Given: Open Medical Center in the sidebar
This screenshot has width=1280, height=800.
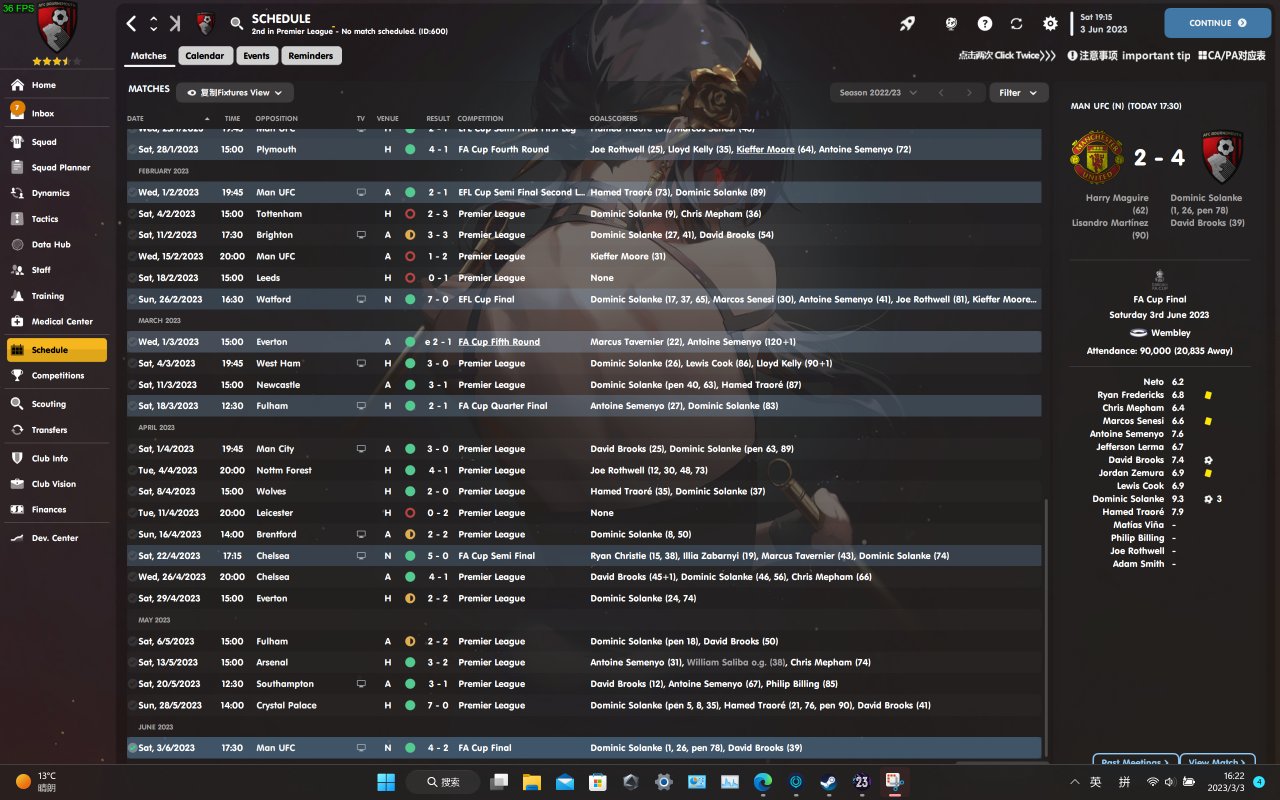Looking at the screenshot, I should click(56, 322).
